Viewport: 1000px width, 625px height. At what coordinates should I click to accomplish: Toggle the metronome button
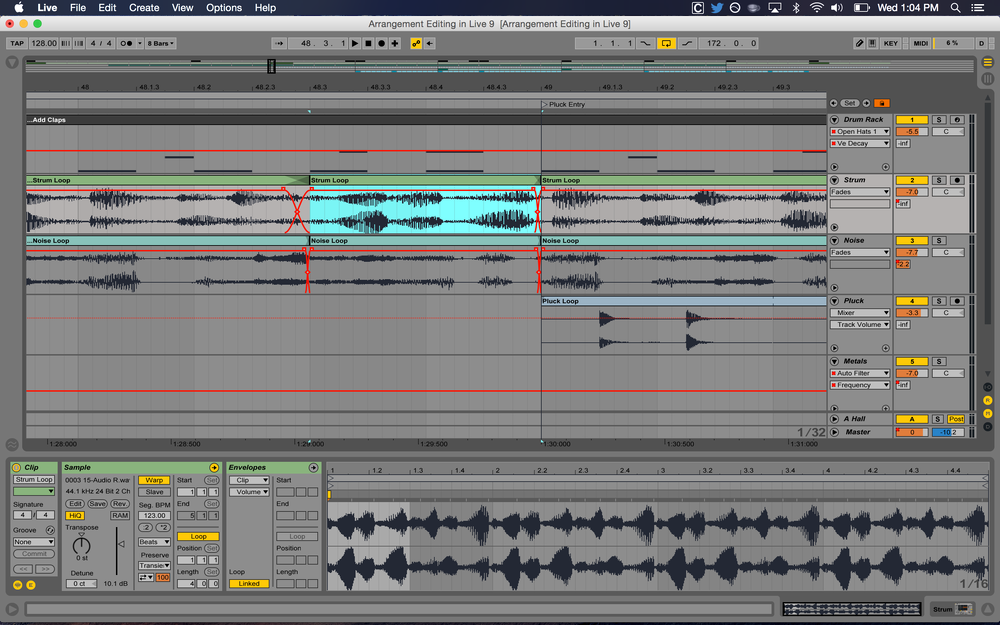[x=126, y=43]
